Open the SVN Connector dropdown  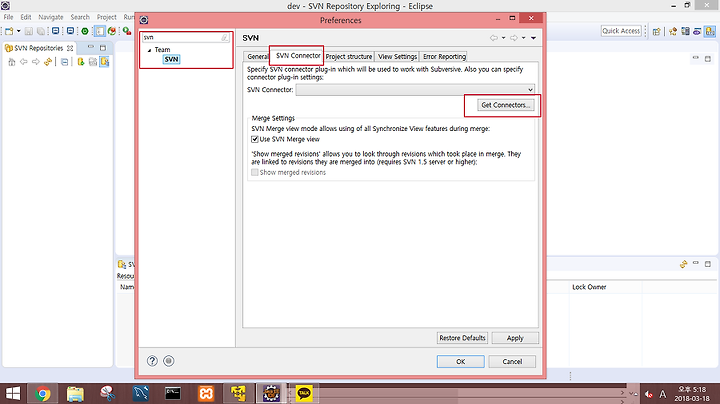[x=415, y=90]
